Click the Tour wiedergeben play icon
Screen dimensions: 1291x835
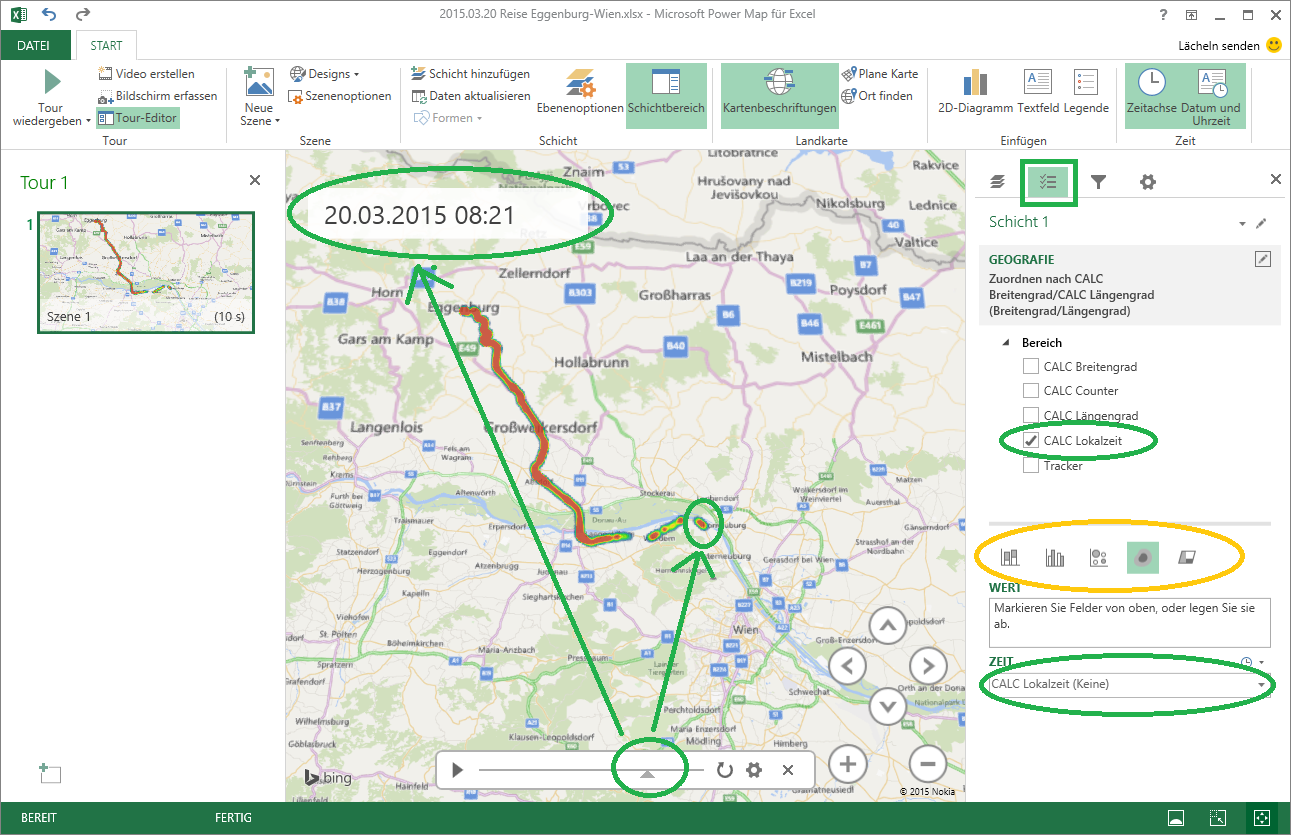(x=51, y=82)
